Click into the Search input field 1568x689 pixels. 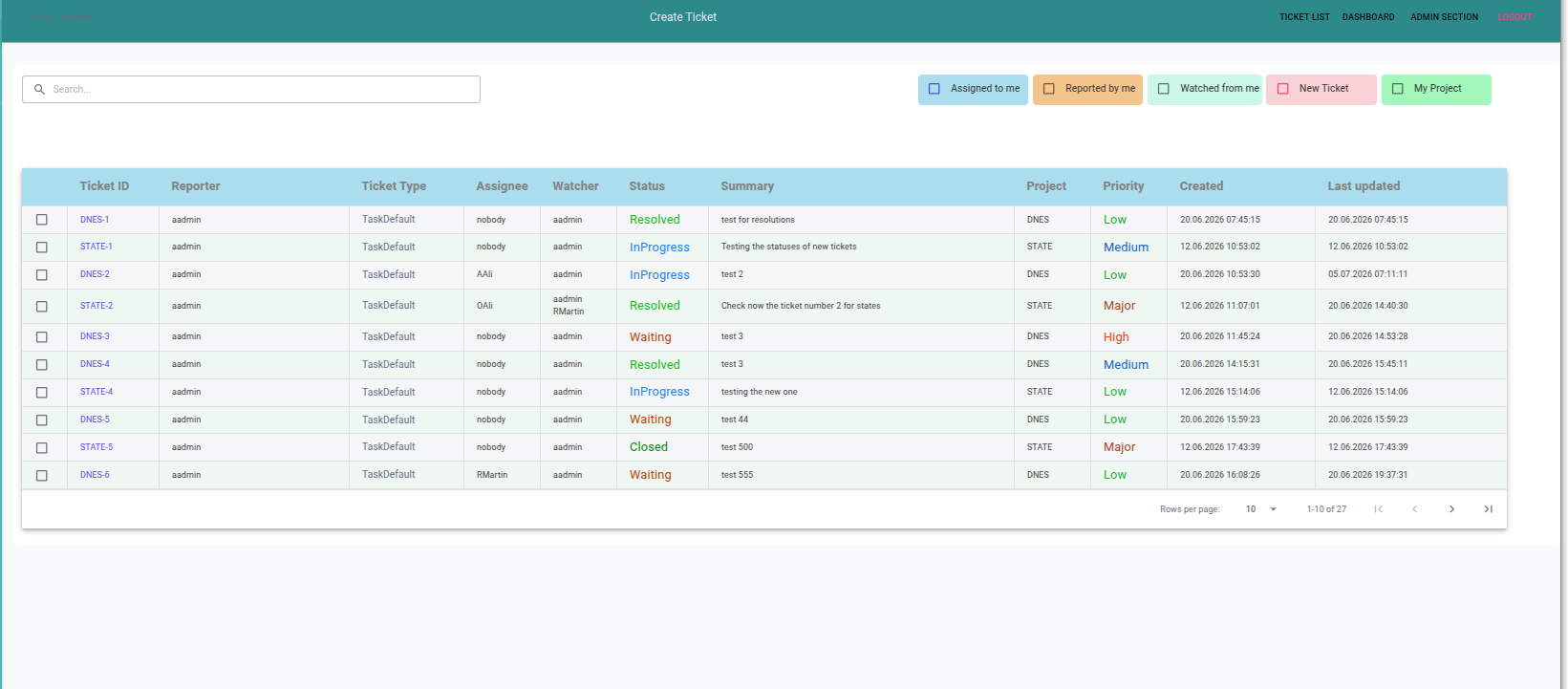251,89
